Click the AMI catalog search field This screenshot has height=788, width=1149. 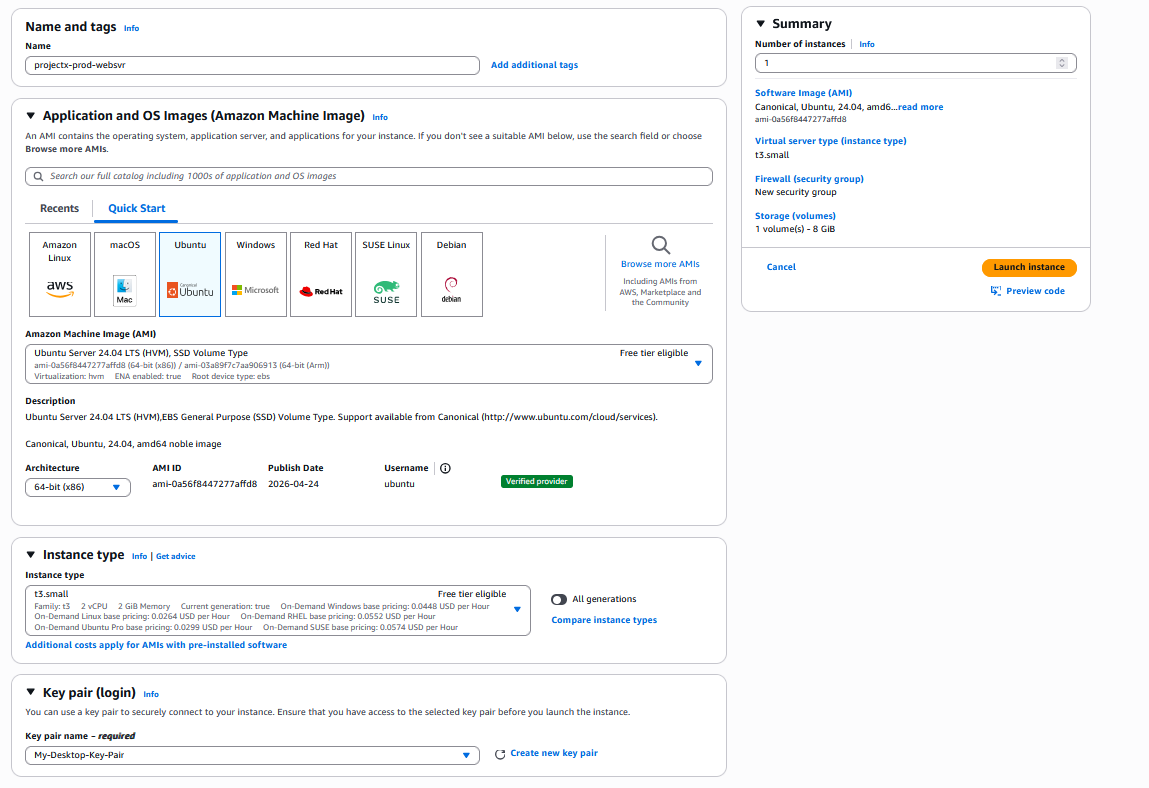click(369, 177)
